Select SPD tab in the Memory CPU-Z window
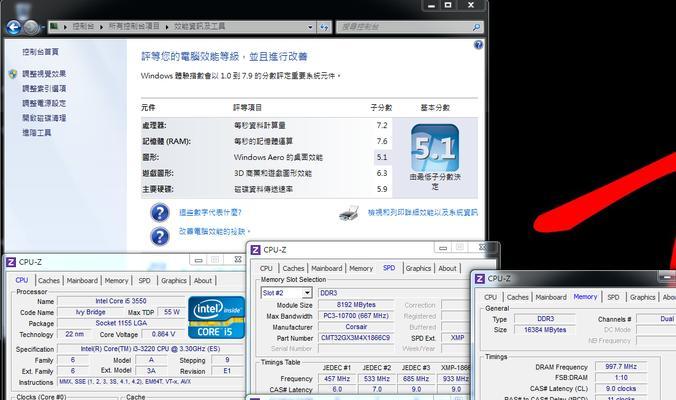Screen dimensions: 676x400 [613, 297]
